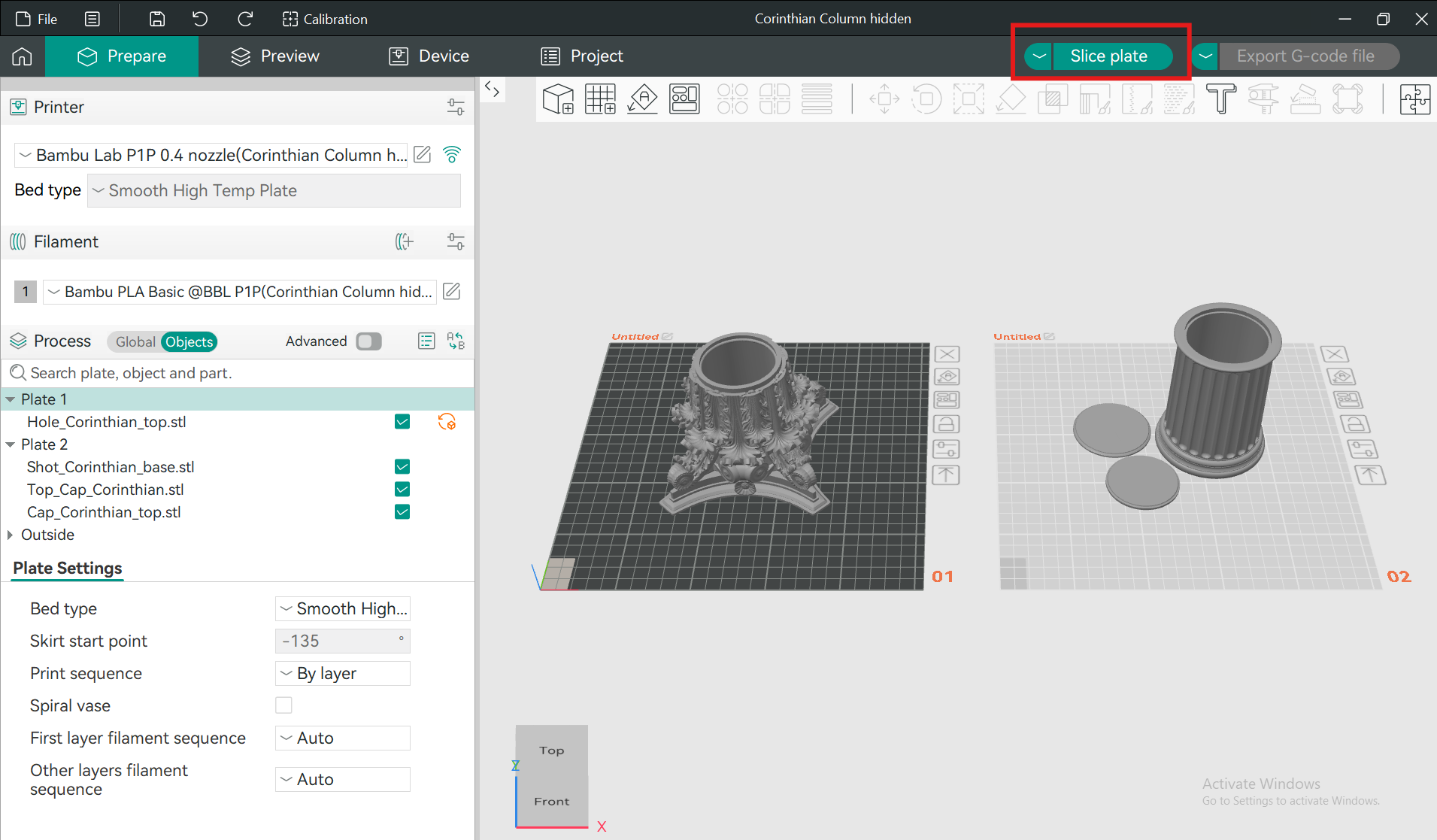The height and width of the screenshot is (840, 1437).
Task: Open the Assembly view puzzle icon
Action: pos(1414,99)
